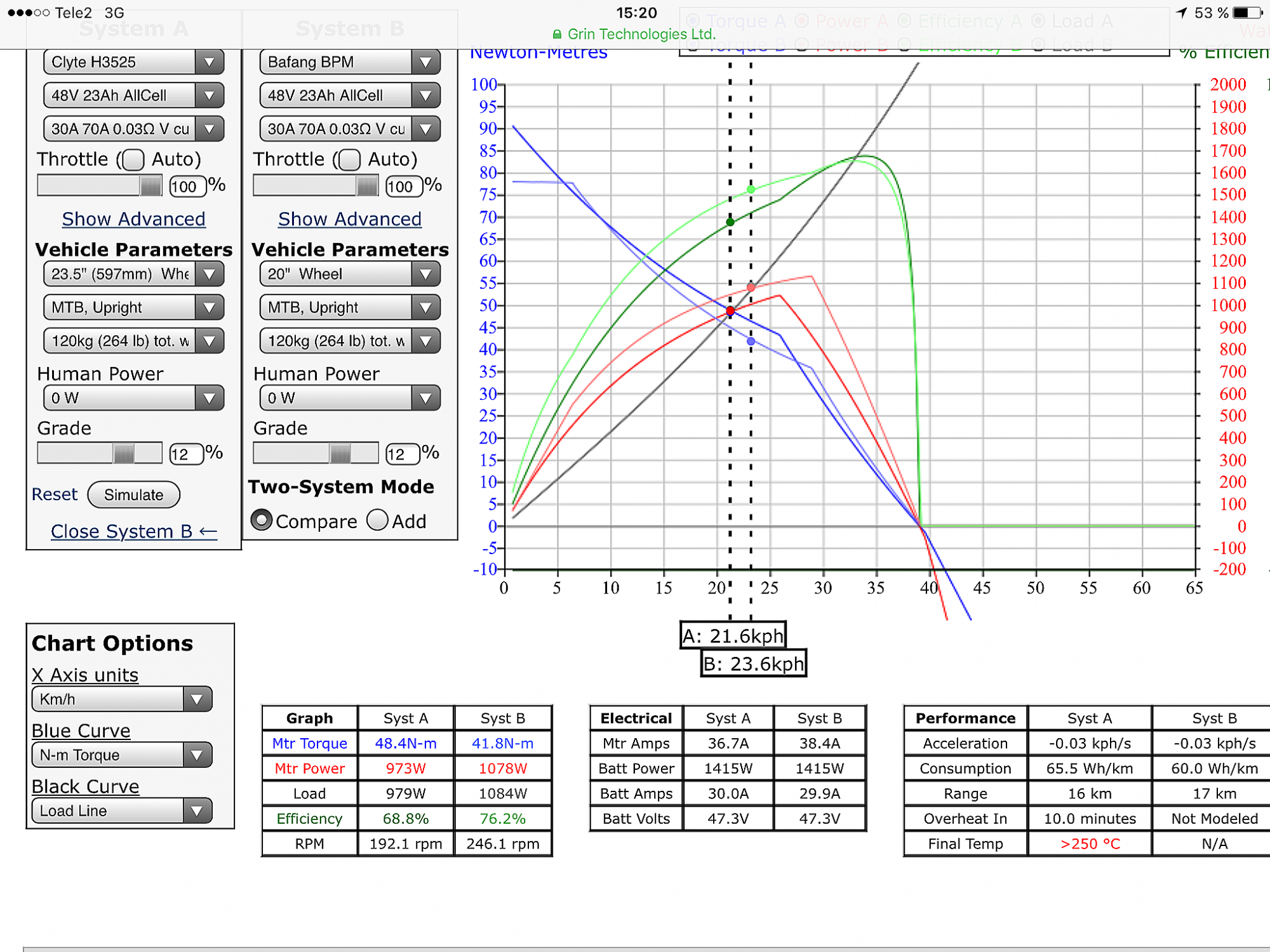This screenshot has height=952, width=1270.
Task: Select the Add two-system mode radio
Action: (377, 520)
